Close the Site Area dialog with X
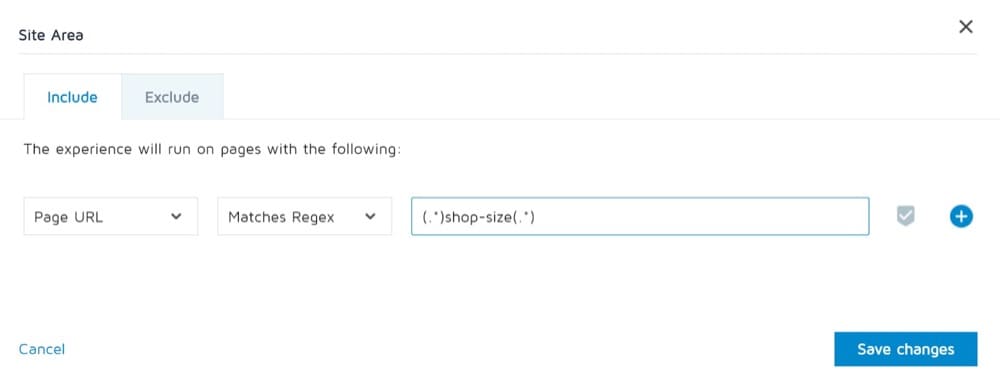The width and height of the screenshot is (1000, 386). pos(966,27)
